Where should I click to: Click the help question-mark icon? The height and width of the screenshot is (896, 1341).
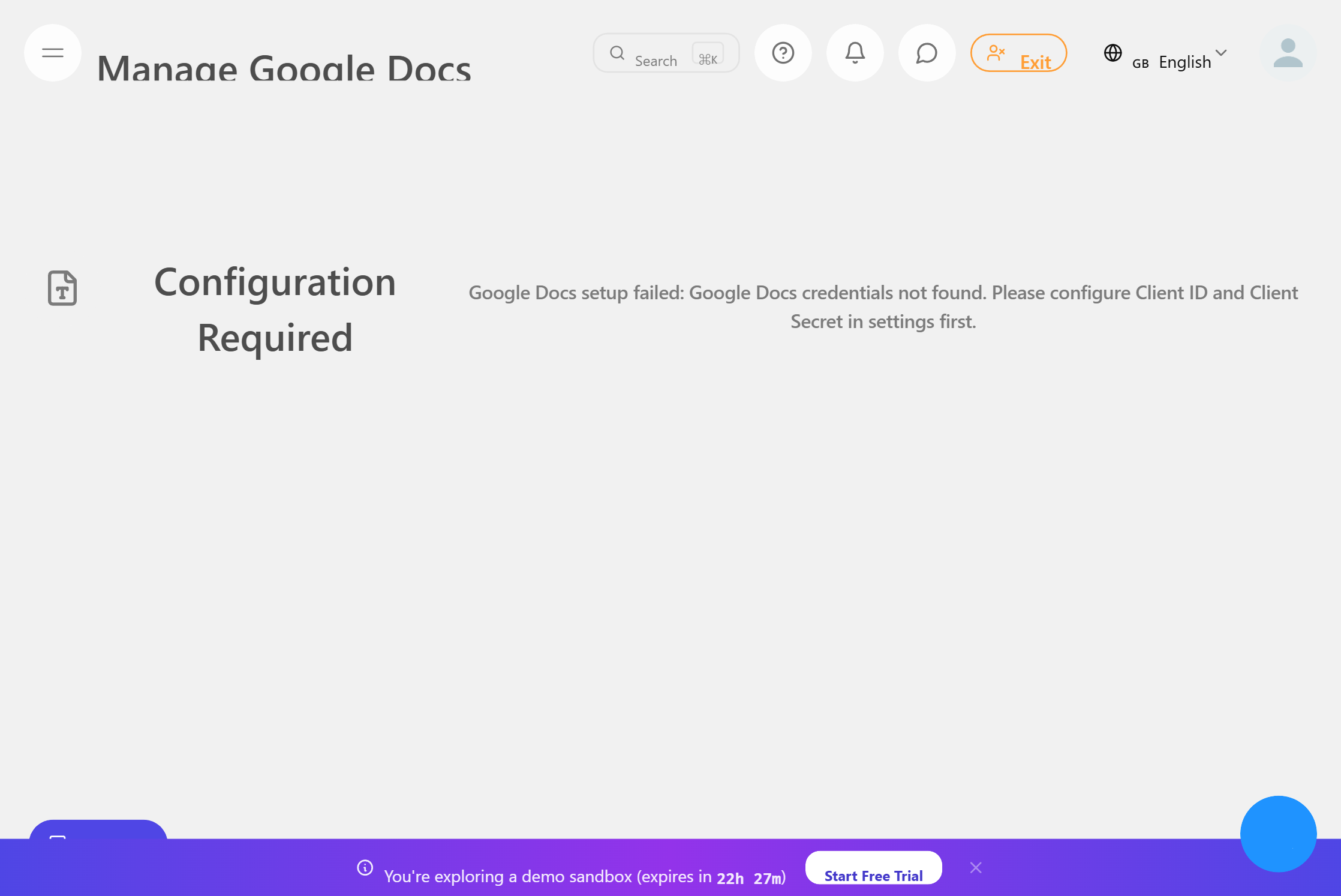pos(783,53)
